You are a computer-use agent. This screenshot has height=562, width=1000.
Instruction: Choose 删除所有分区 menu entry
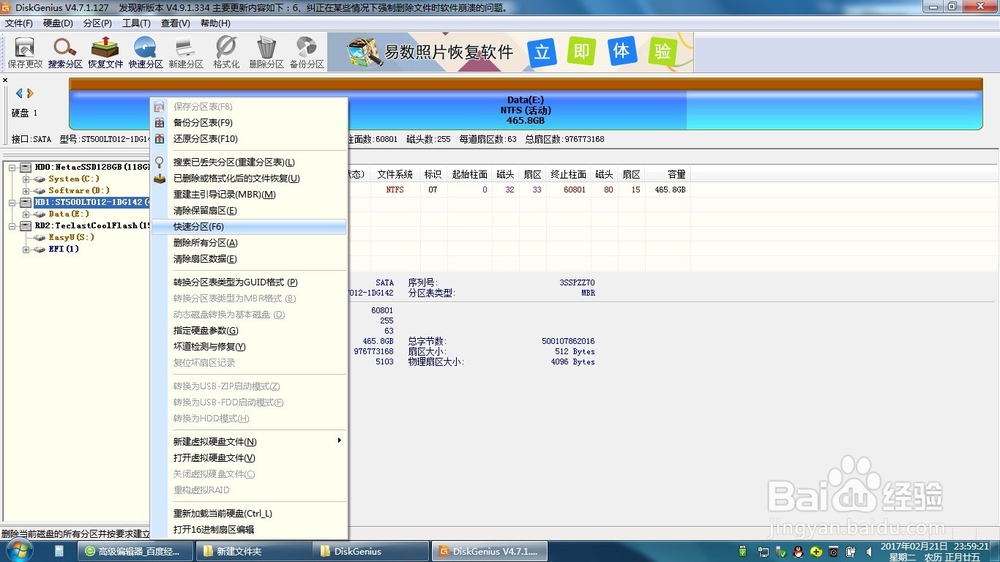(x=249, y=242)
